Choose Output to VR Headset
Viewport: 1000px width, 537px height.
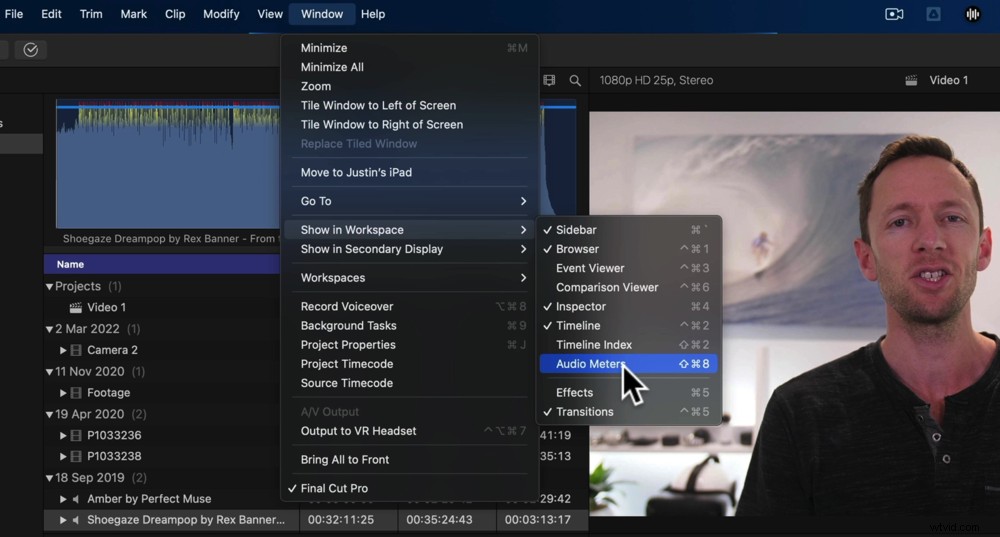pos(409,430)
